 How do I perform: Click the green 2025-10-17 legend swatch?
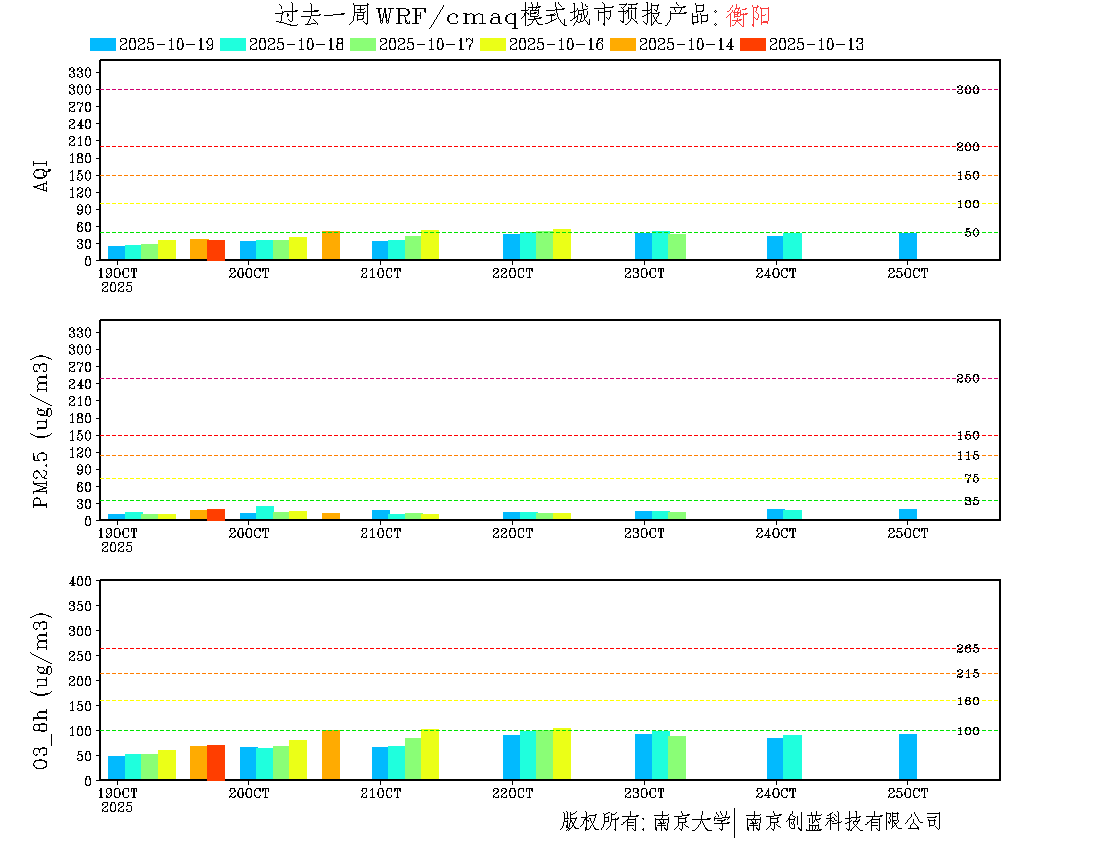(x=362, y=44)
